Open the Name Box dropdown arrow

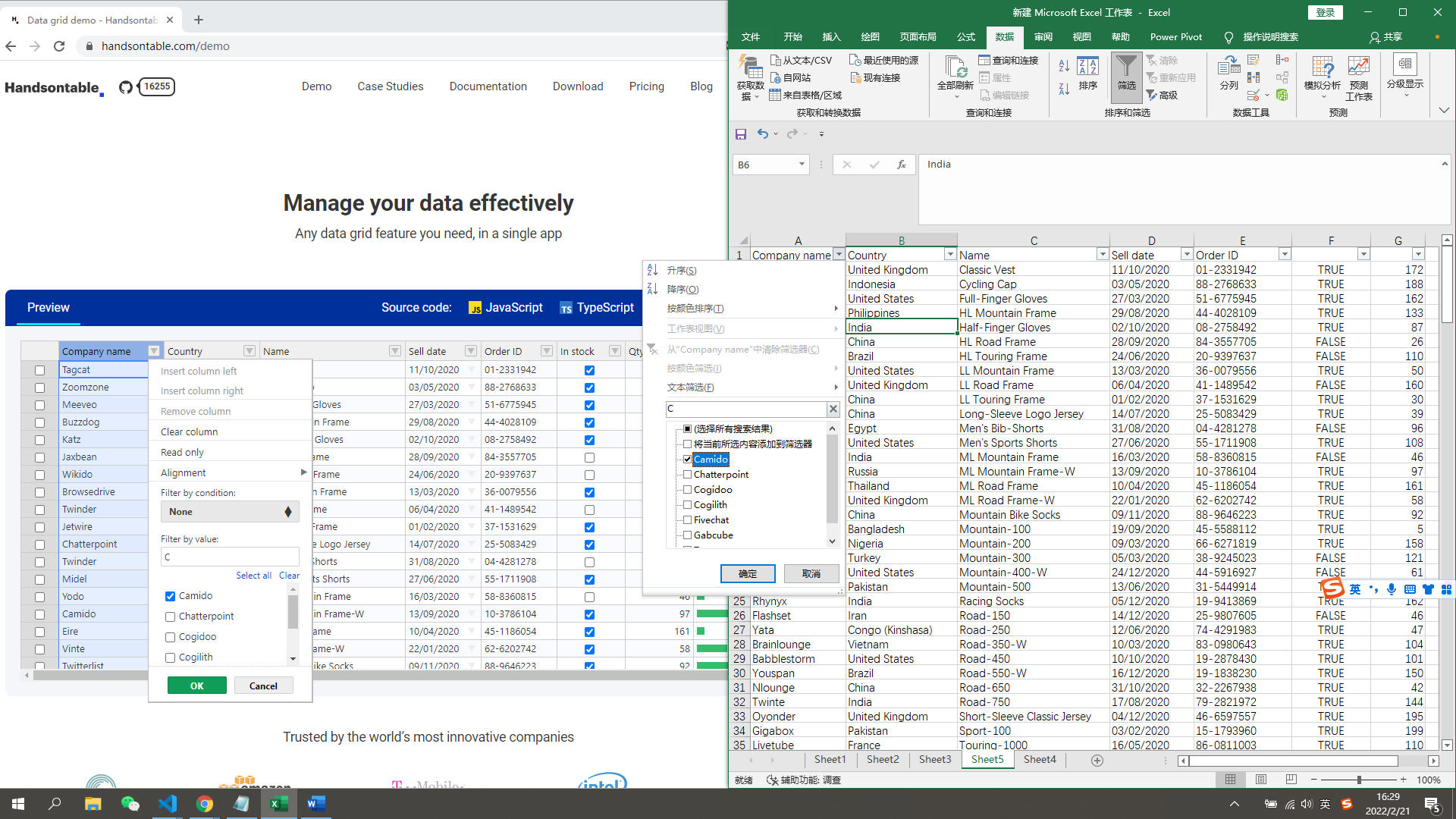[x=801, y=164]
